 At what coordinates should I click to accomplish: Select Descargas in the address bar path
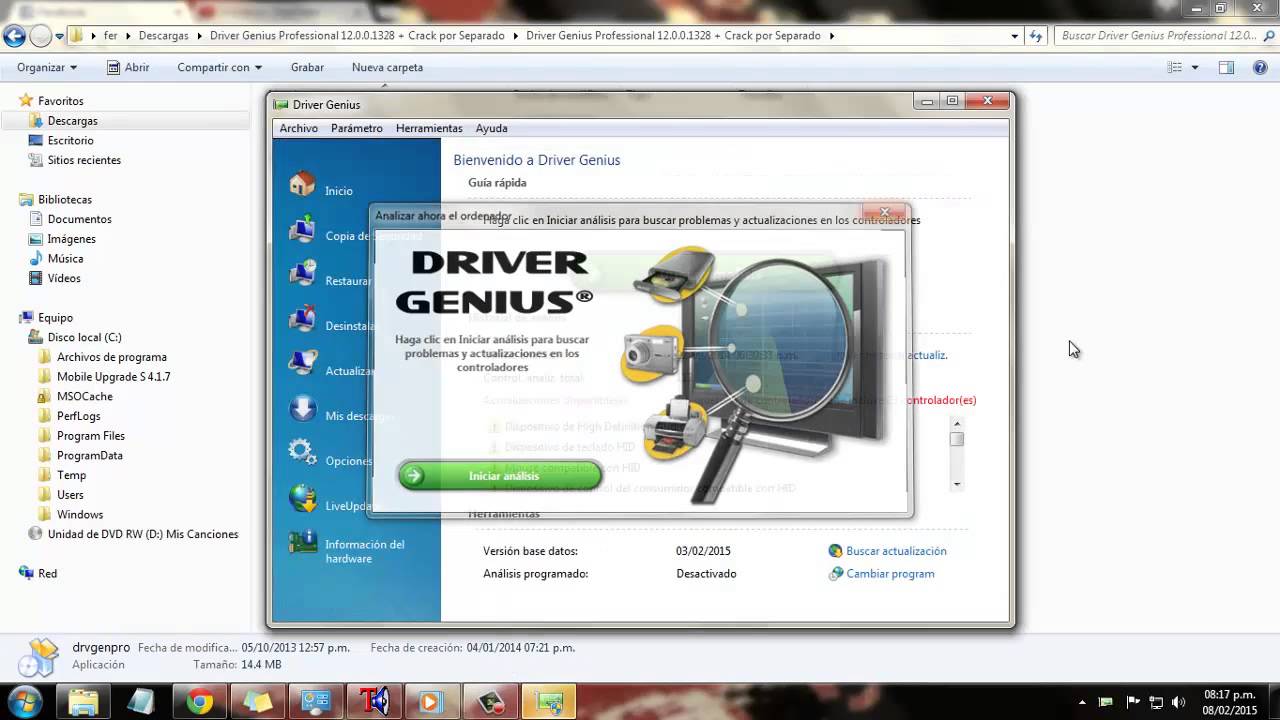pos(163,35)
